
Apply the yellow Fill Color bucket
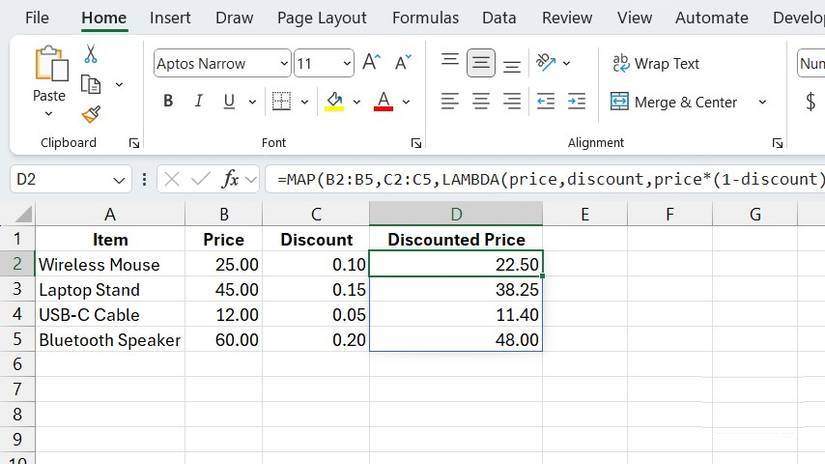point(334,101)
